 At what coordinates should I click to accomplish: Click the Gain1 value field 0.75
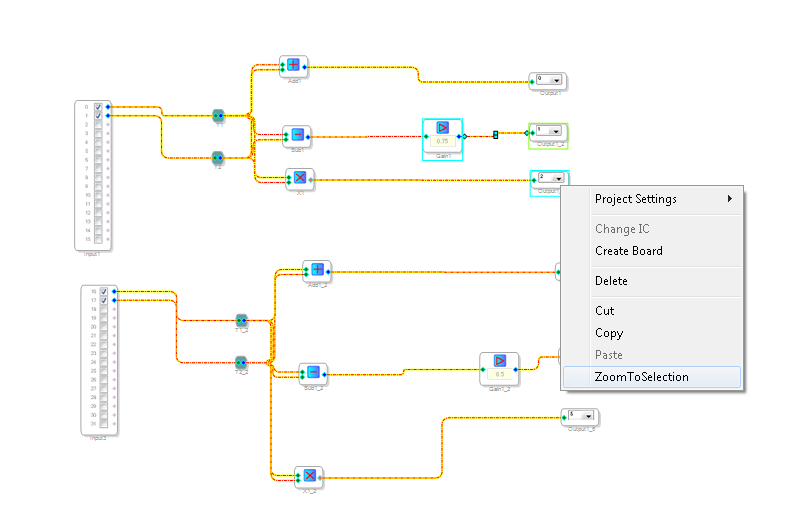click(443, 141)
